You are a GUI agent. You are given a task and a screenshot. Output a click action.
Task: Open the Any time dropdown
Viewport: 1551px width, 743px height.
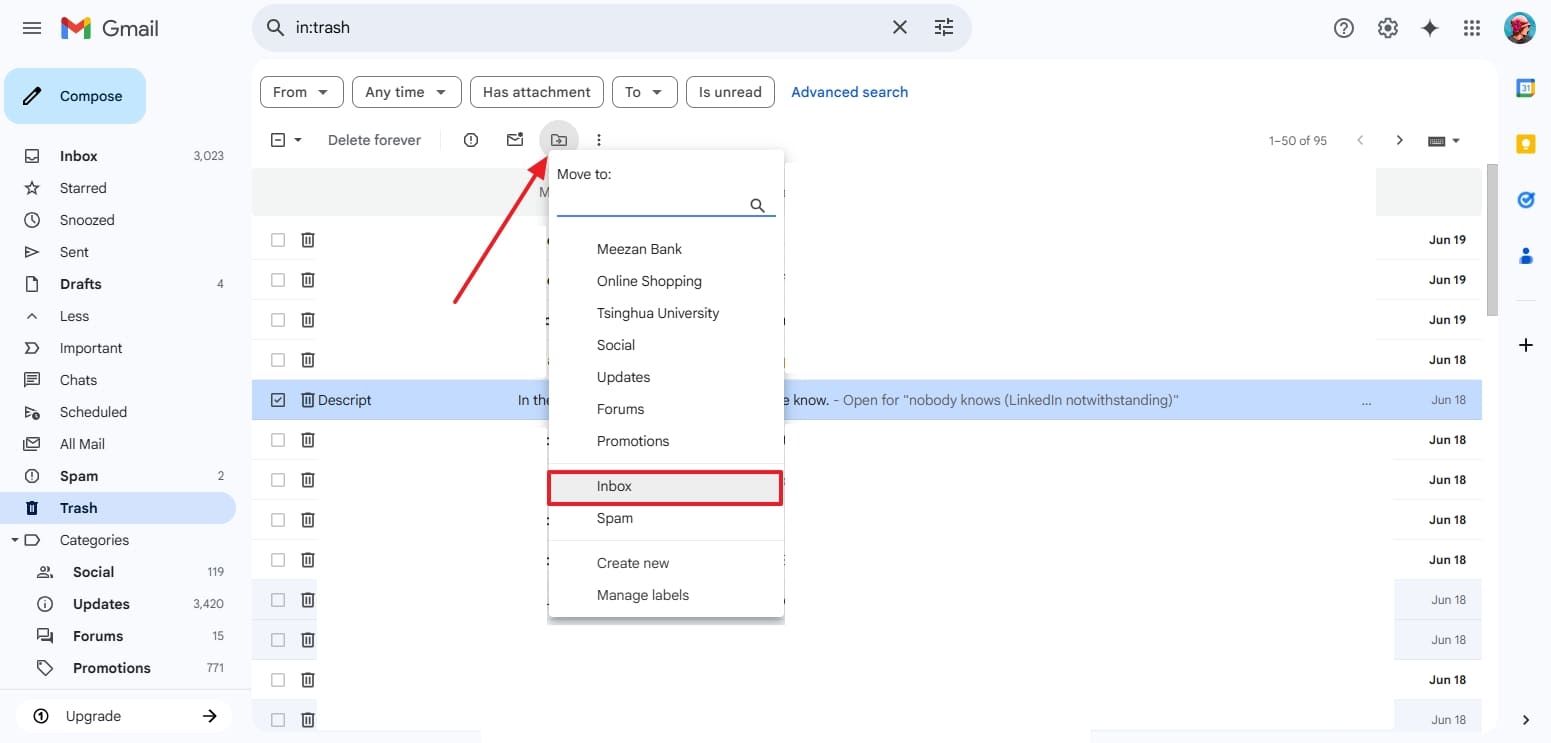(406, 91)
